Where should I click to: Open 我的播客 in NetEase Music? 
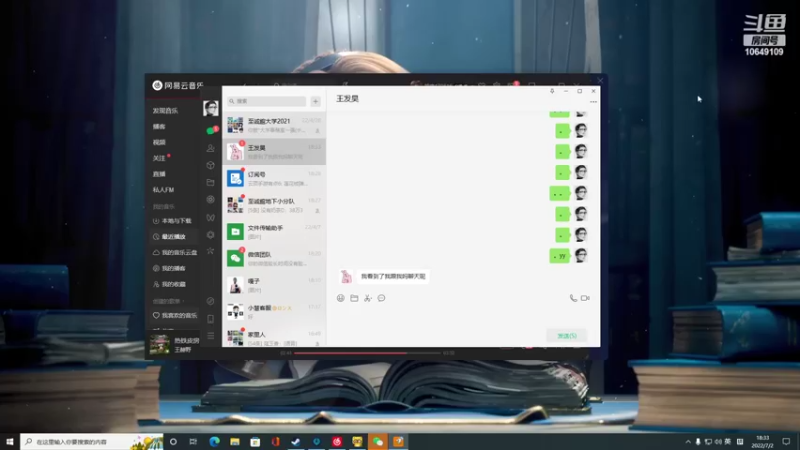click(169, 268)
